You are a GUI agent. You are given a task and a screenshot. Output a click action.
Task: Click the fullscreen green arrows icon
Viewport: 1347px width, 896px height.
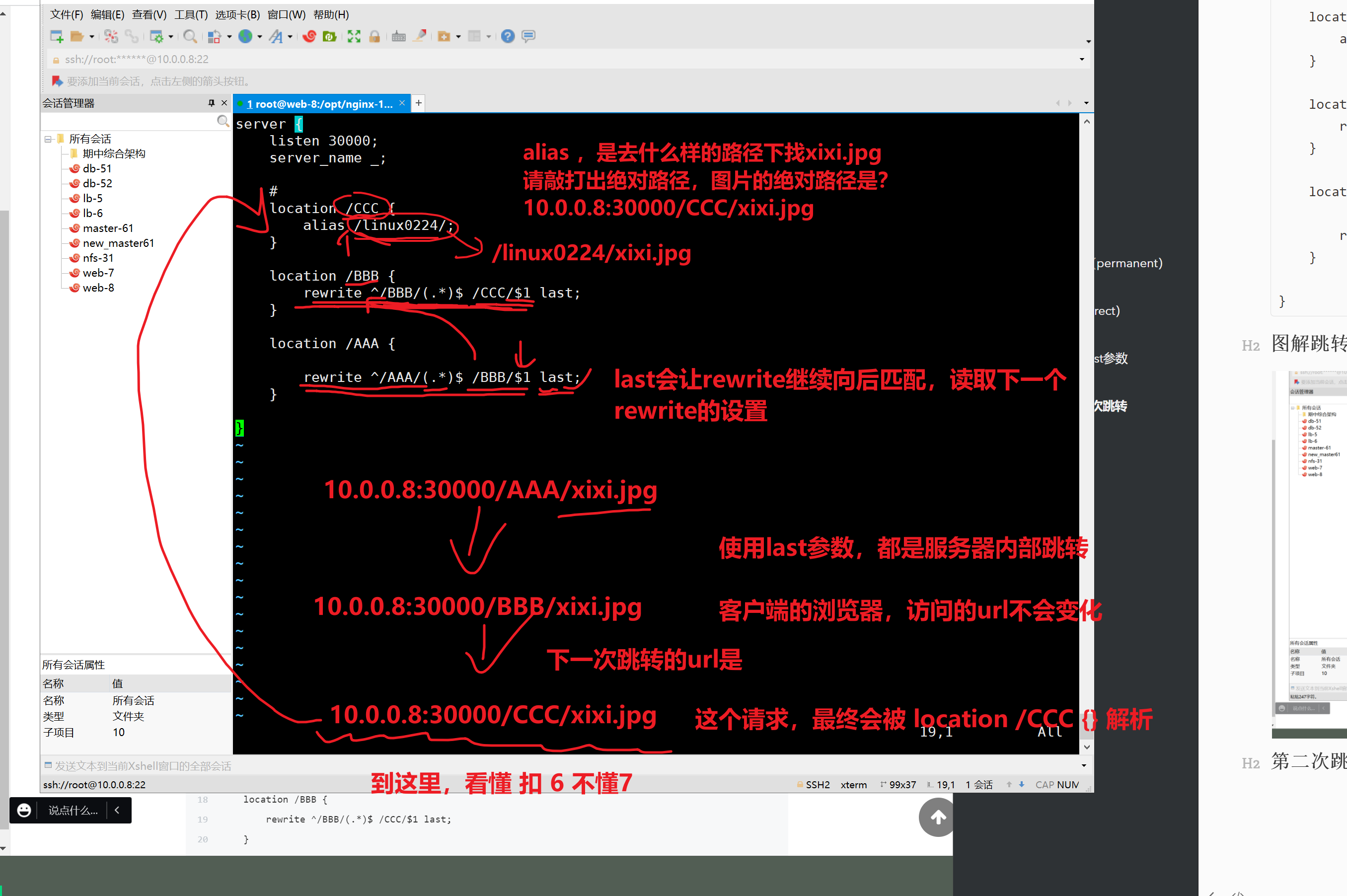(x=354, y=37)
